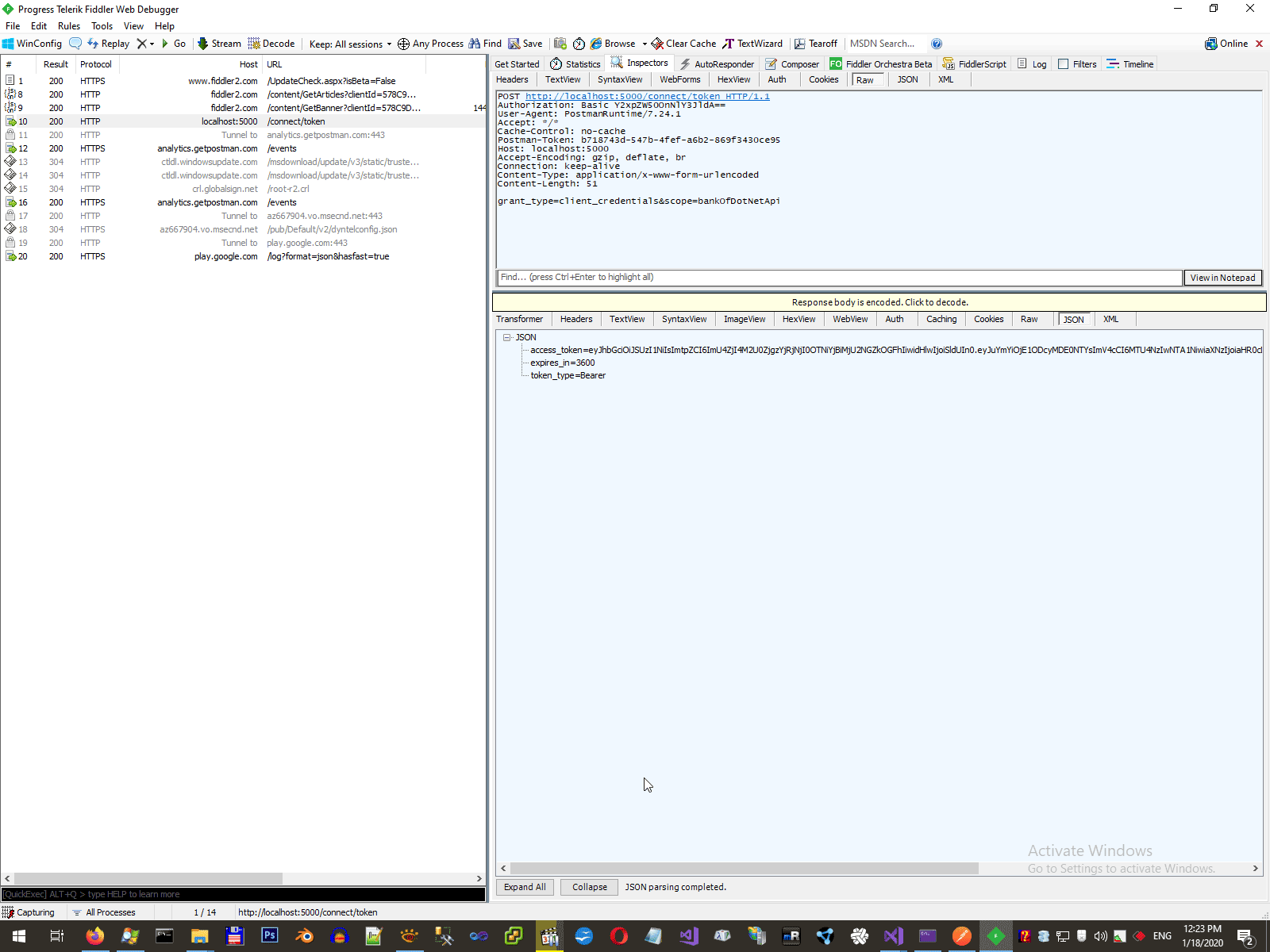Open the FiddlerScript tab

[x=974, y=64]
